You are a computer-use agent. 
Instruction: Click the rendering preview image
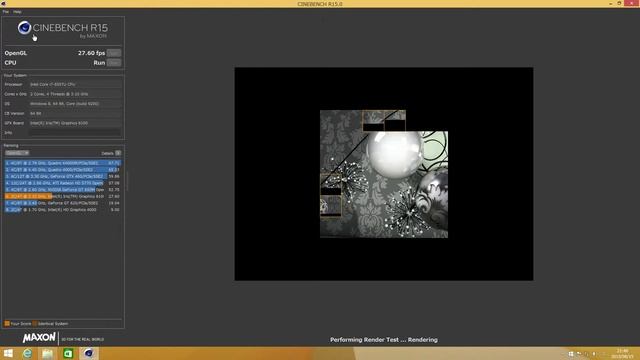tap(384, 174)
